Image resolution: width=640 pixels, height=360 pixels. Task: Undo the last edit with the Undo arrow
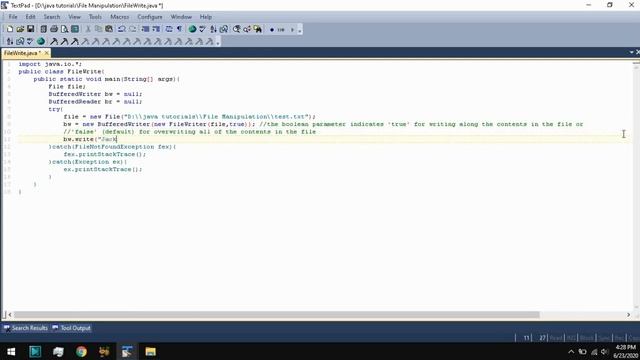point(122,29)
